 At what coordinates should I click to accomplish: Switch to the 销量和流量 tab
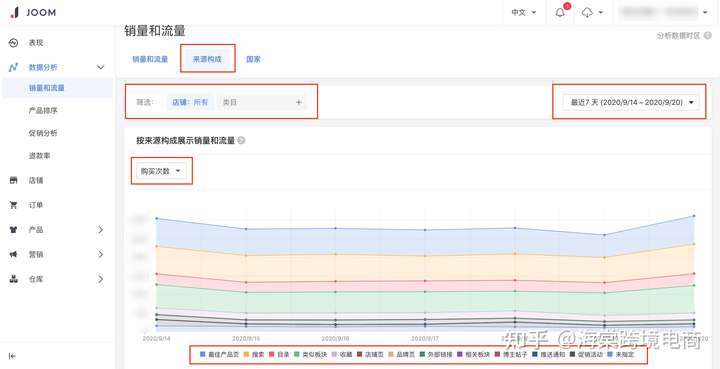(x=150, y=59)
